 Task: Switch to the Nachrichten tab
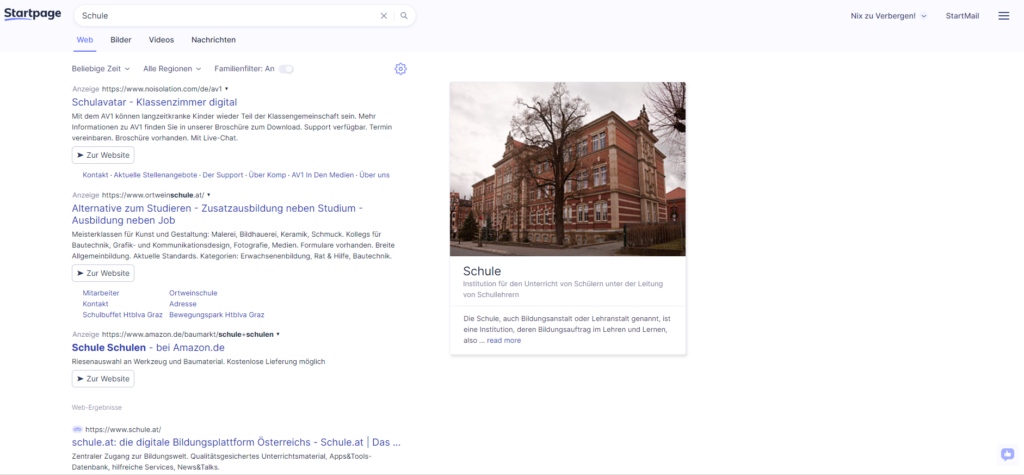pos(214,40)
